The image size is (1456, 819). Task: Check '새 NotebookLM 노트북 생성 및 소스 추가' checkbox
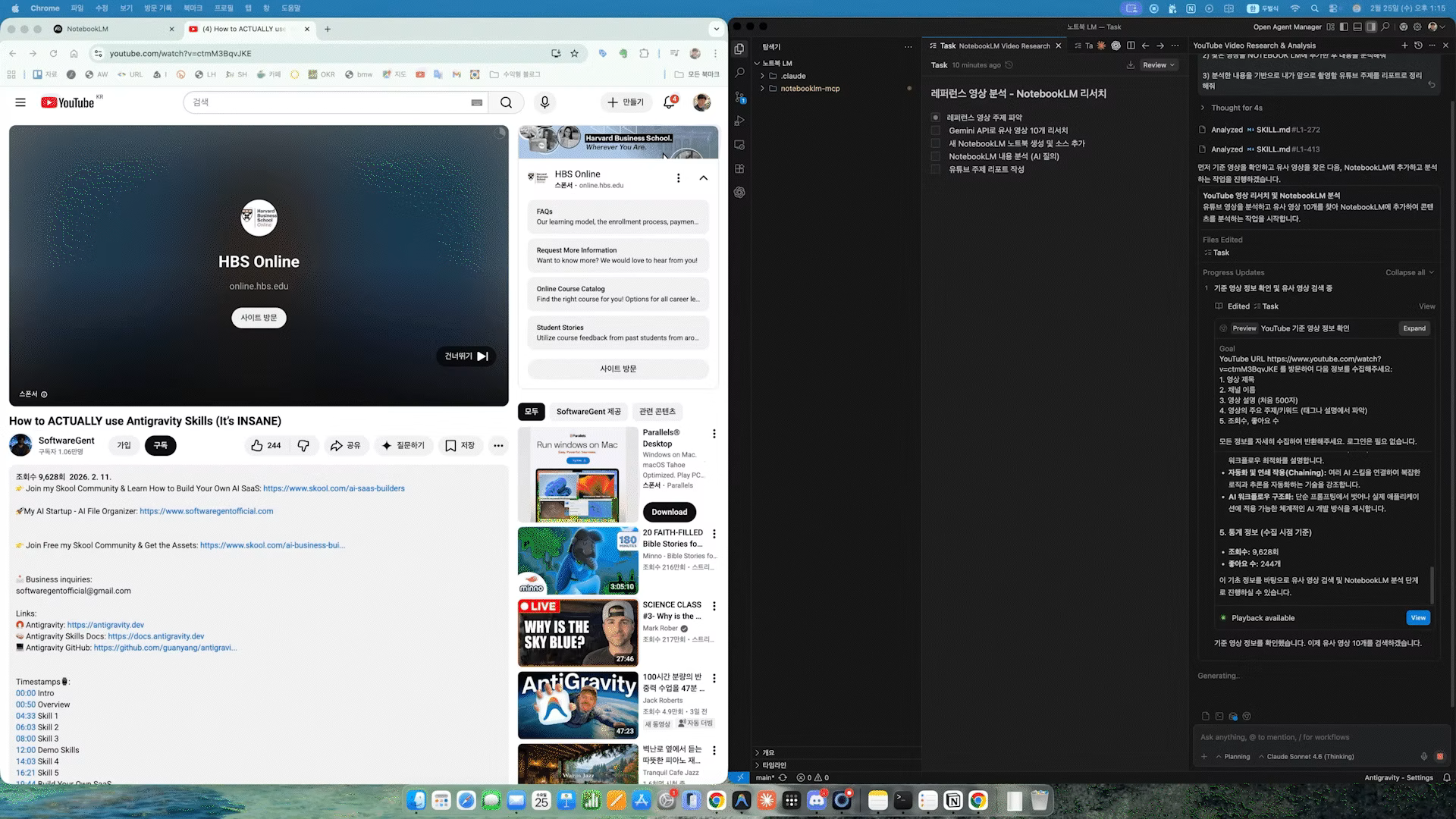point(935,143)
